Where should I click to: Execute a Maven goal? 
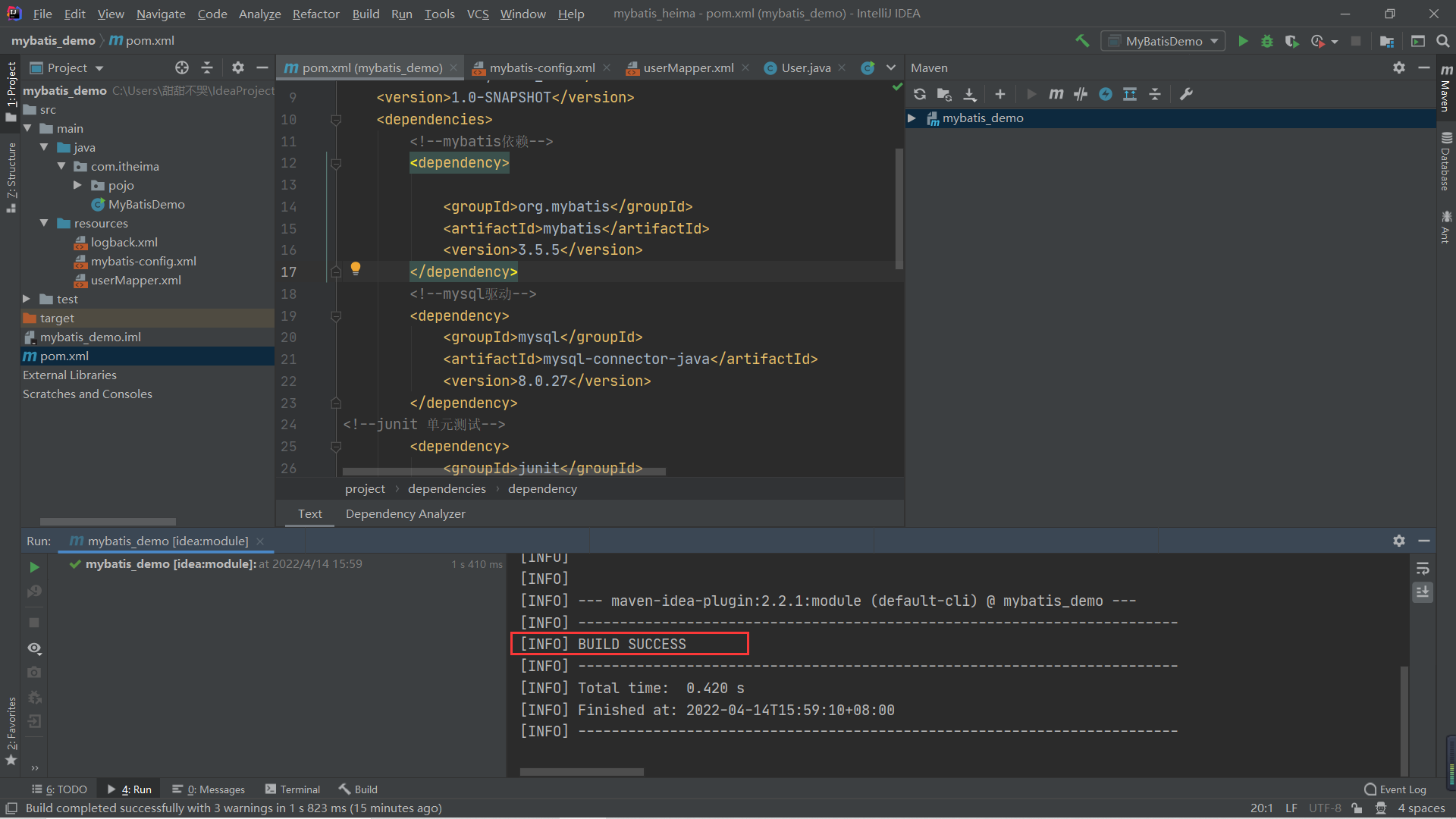[x=1056, y=94]
